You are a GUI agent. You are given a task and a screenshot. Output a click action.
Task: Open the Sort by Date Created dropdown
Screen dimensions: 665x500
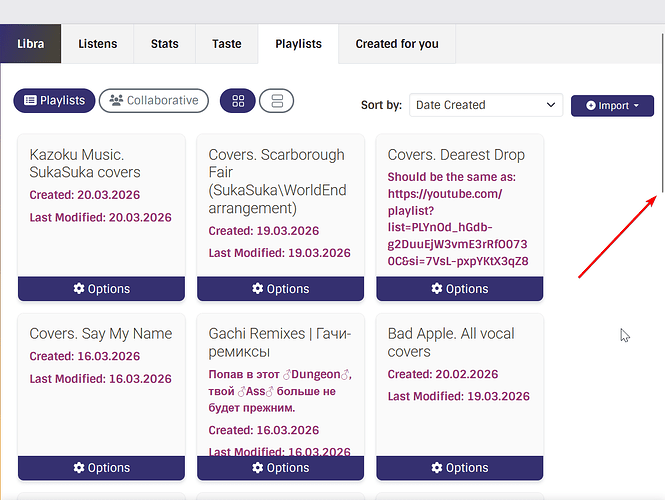click(486, 105)
